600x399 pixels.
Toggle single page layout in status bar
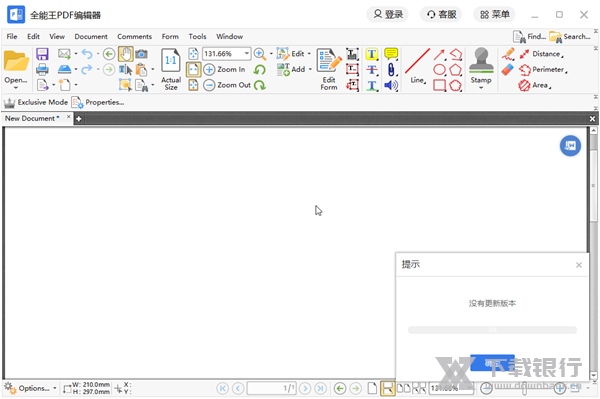click(x=372, y=388)
